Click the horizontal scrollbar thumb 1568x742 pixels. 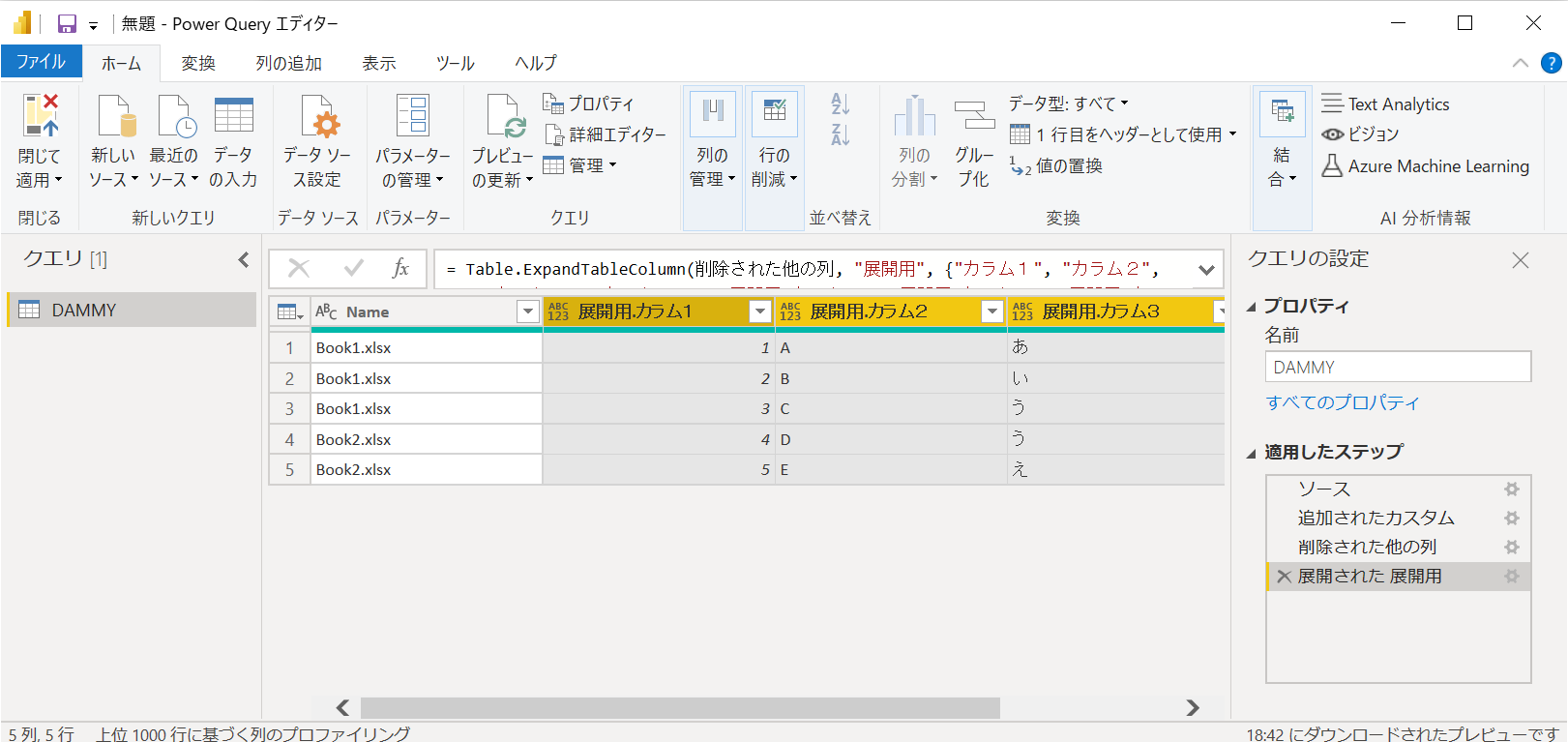click(x=680, y=708)
